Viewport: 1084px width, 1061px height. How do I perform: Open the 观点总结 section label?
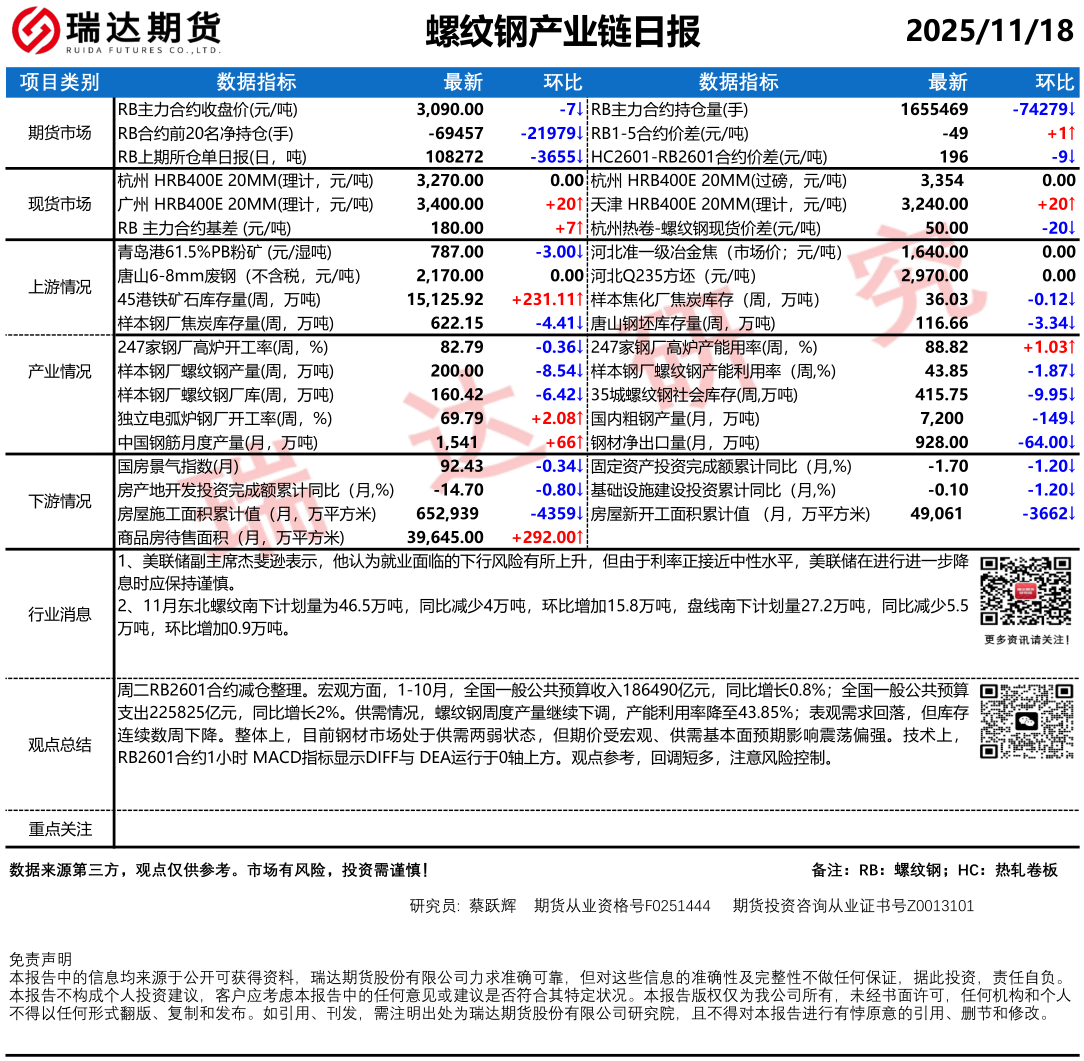pyautogui.click(x=60, y=745)
